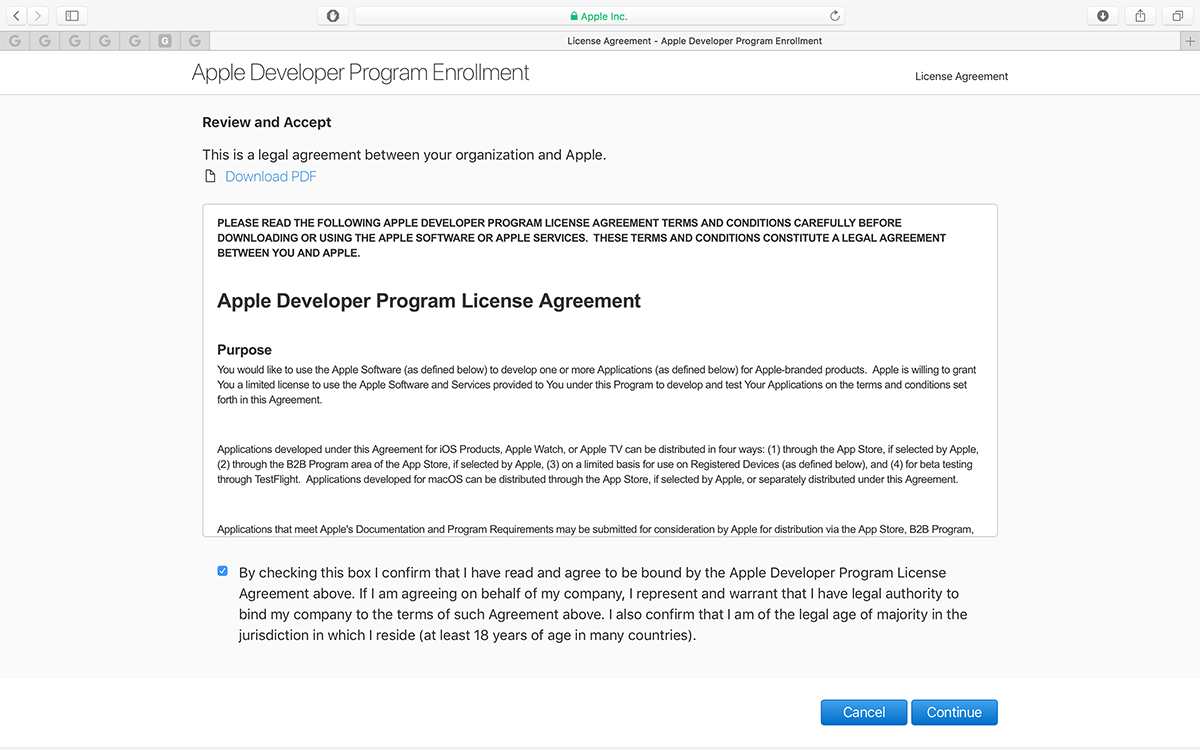Click the Purpose heading in the agreement

pyautogui.click(x=245, y=350)
